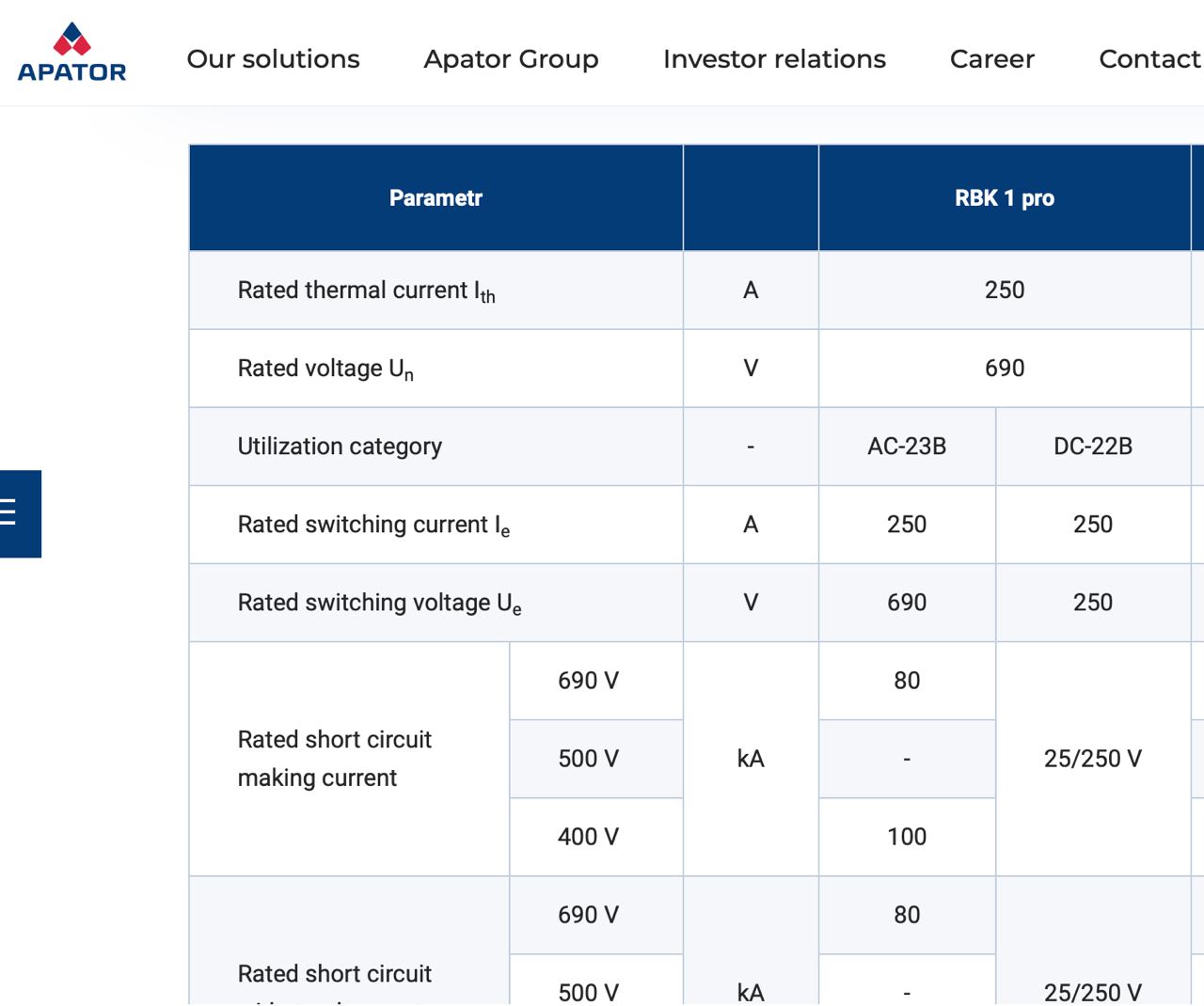Click AC-23B switching voltage value 690
The image size is (1204, 1006).
coord(907,602)
